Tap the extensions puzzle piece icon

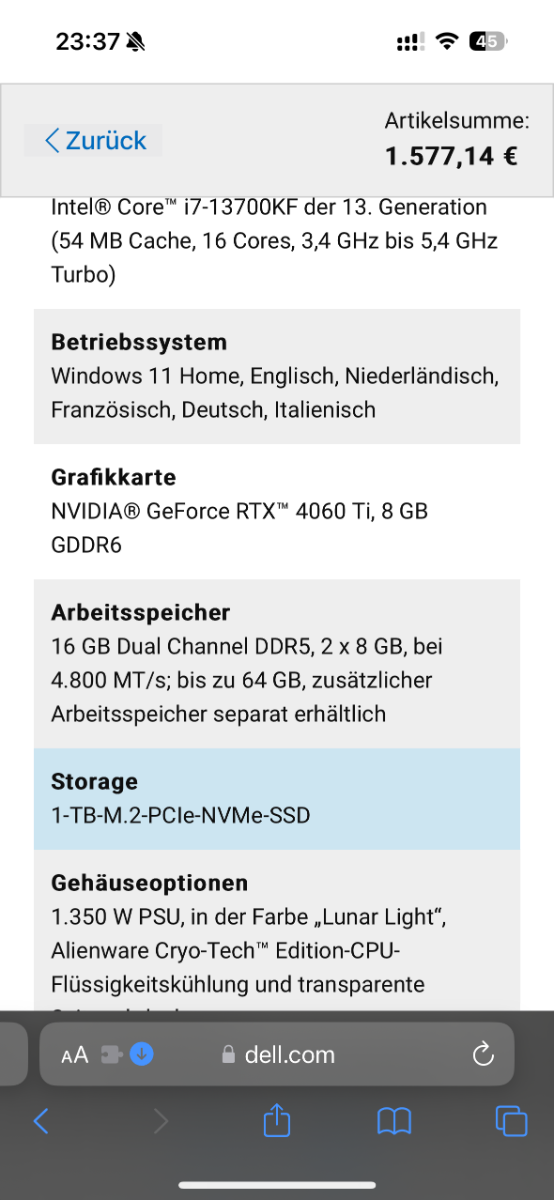pos(113,1054)
